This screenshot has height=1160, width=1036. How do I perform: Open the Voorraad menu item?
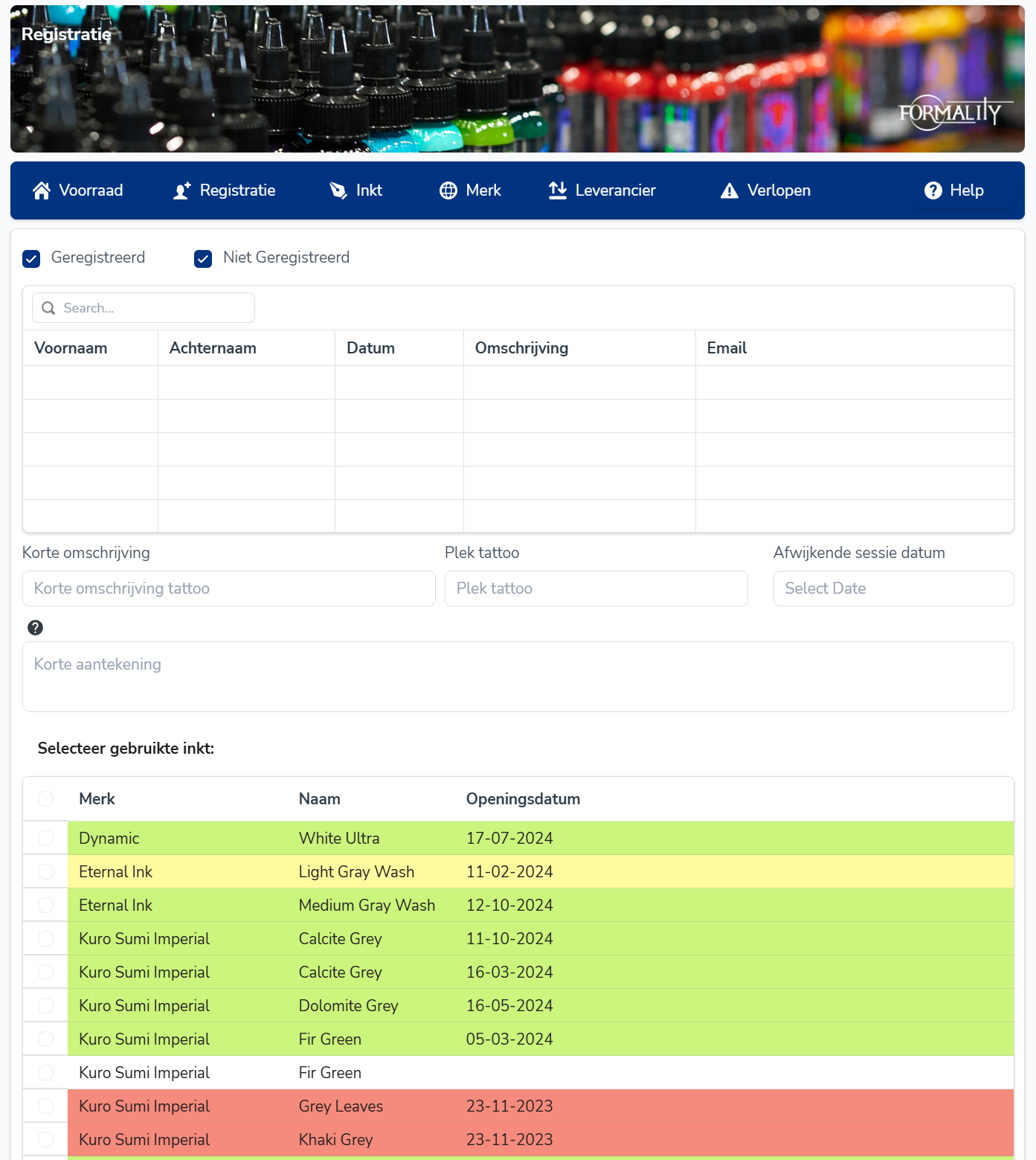[x=78, y=190]
